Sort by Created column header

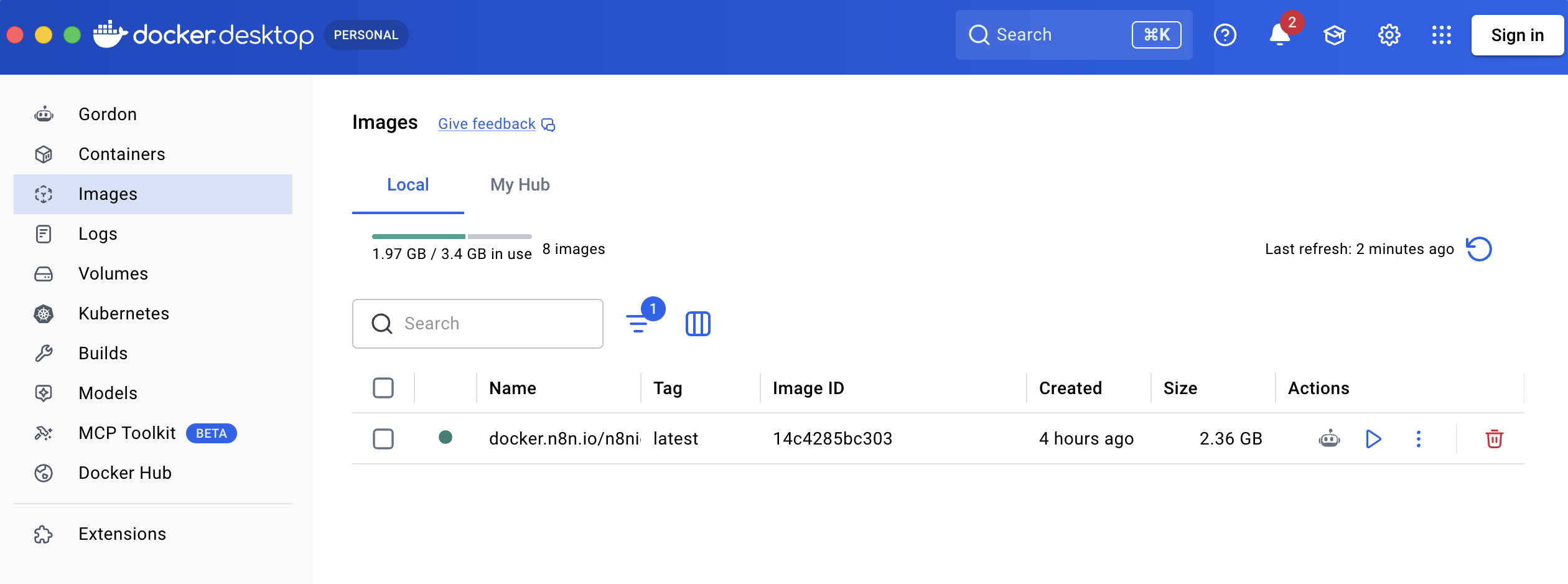[x=1070, y=389]
